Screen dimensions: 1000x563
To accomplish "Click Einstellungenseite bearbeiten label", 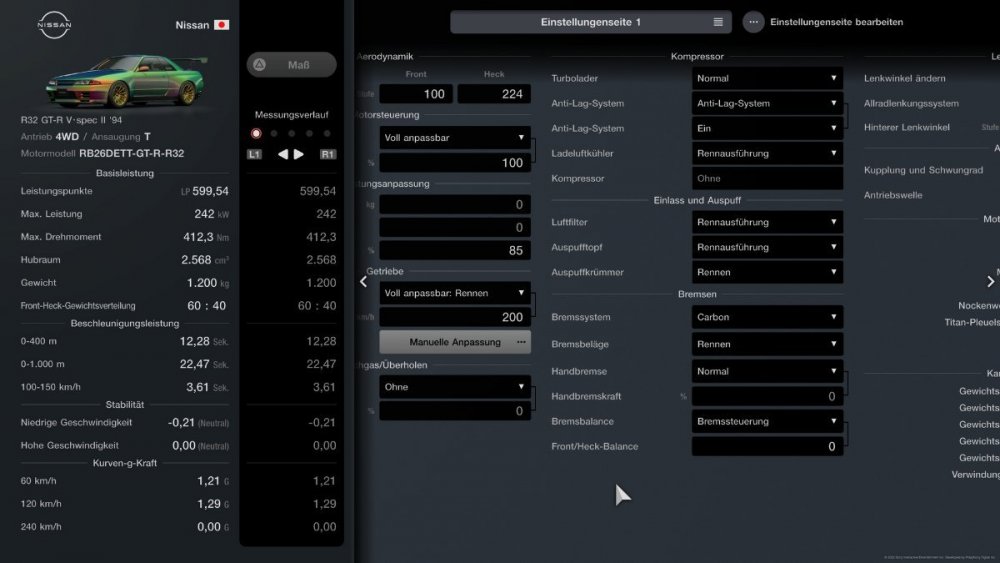I will coord(836,22).
